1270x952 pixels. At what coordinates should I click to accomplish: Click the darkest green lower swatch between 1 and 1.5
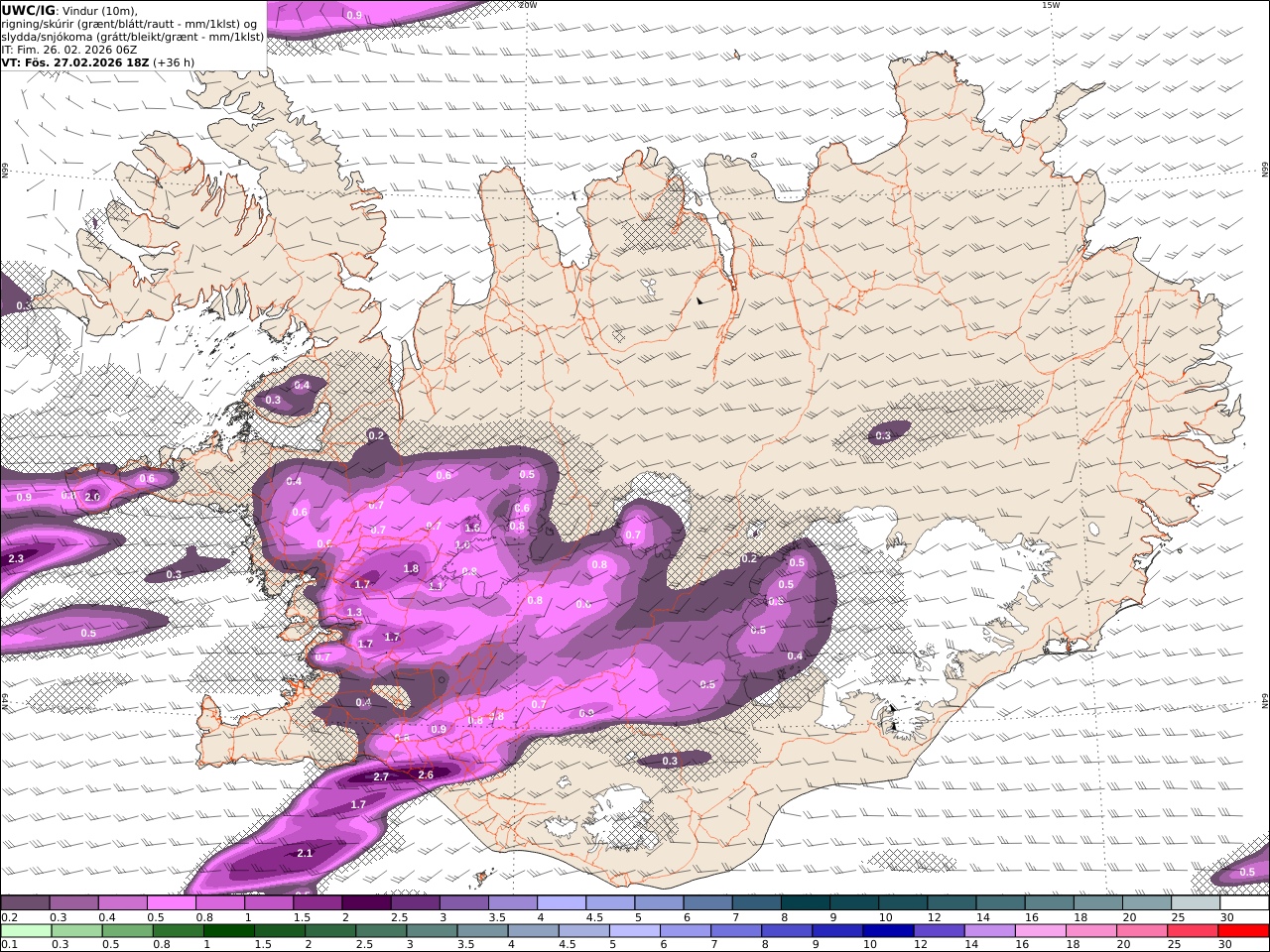(228, 930)
